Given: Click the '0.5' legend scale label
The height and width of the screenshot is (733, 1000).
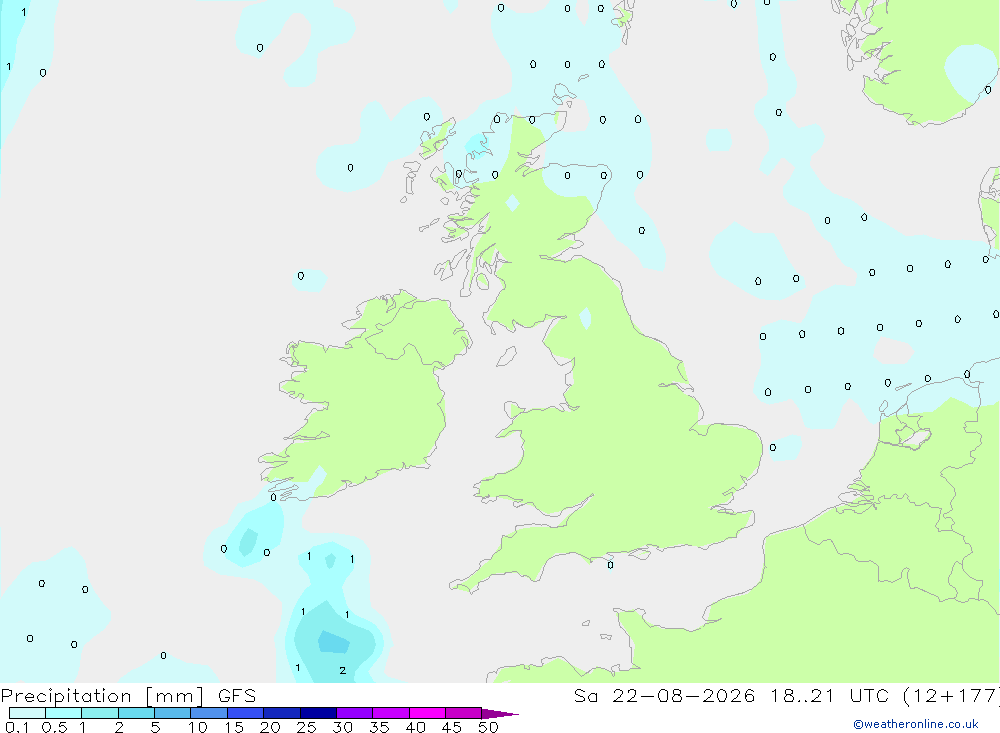Looking at the screenshot, I should coord(54,727).
